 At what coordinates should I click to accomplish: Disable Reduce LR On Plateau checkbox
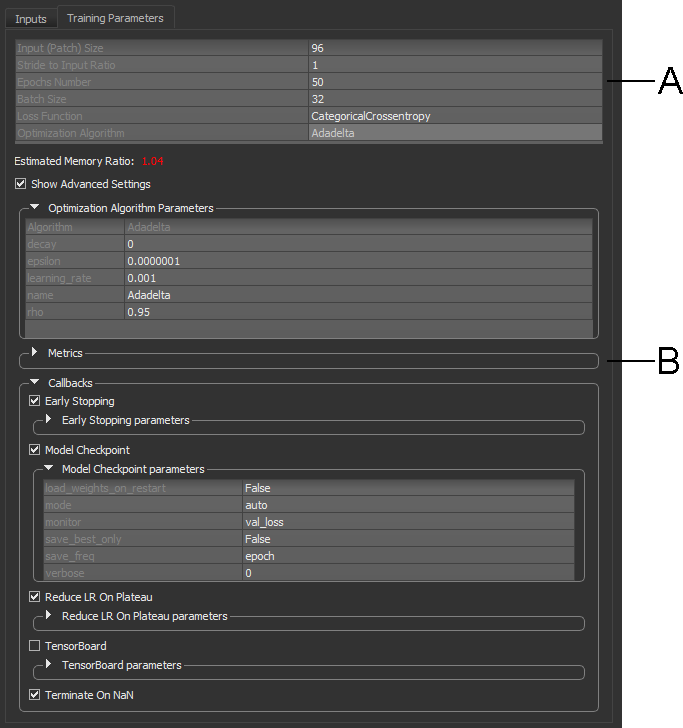35,597
